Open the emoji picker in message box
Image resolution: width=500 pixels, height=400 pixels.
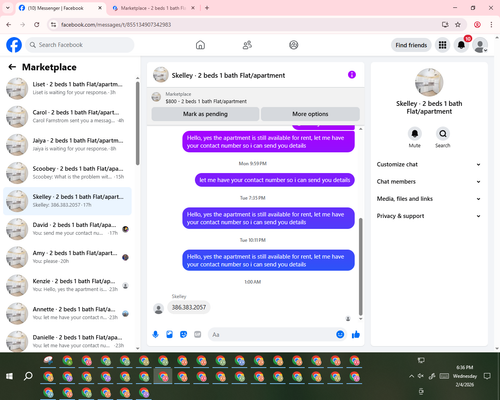point(340,334)
